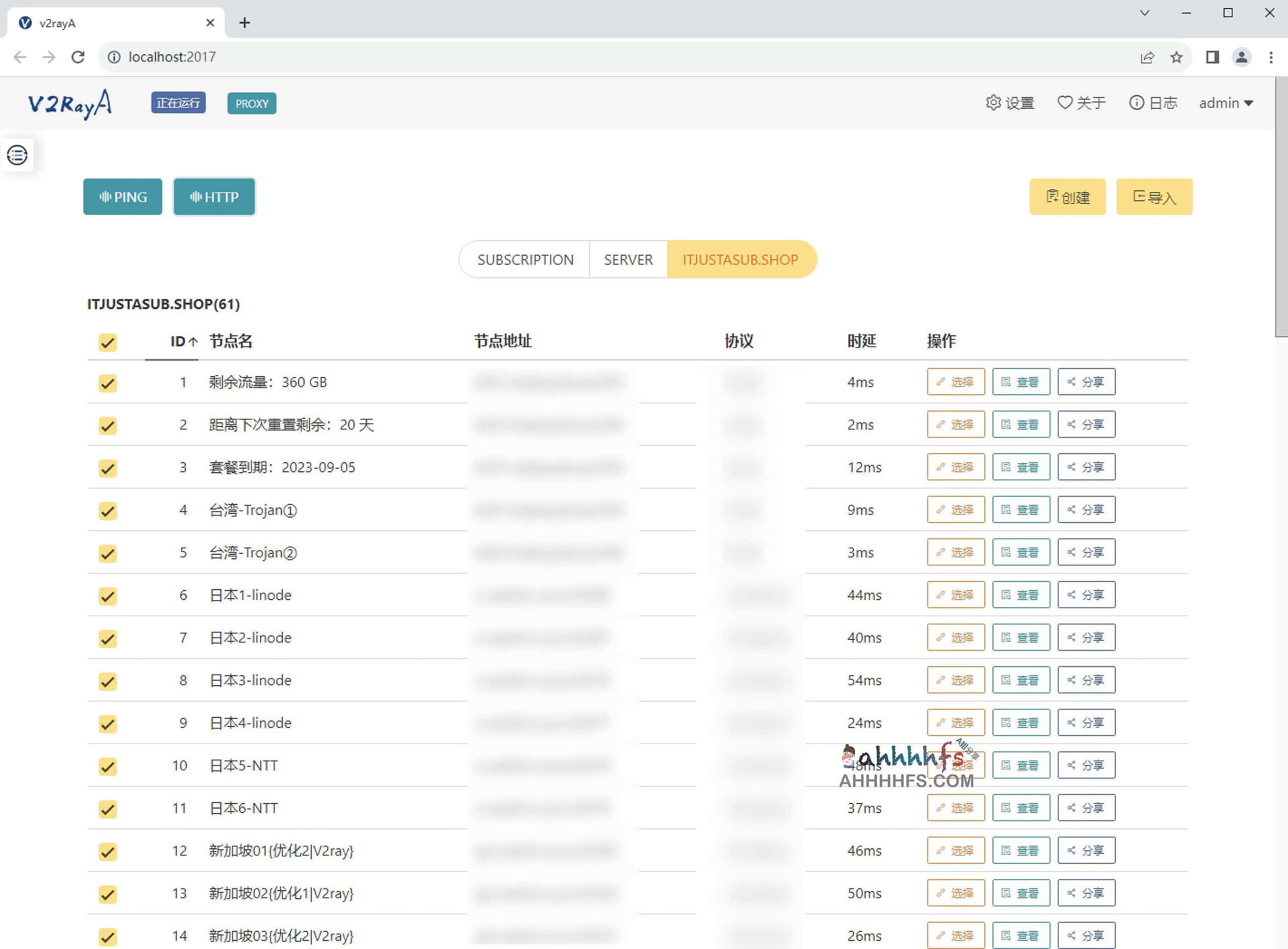1288x949 pixels.
Task: Open settings via the gear icon
Action: (993, 103)
